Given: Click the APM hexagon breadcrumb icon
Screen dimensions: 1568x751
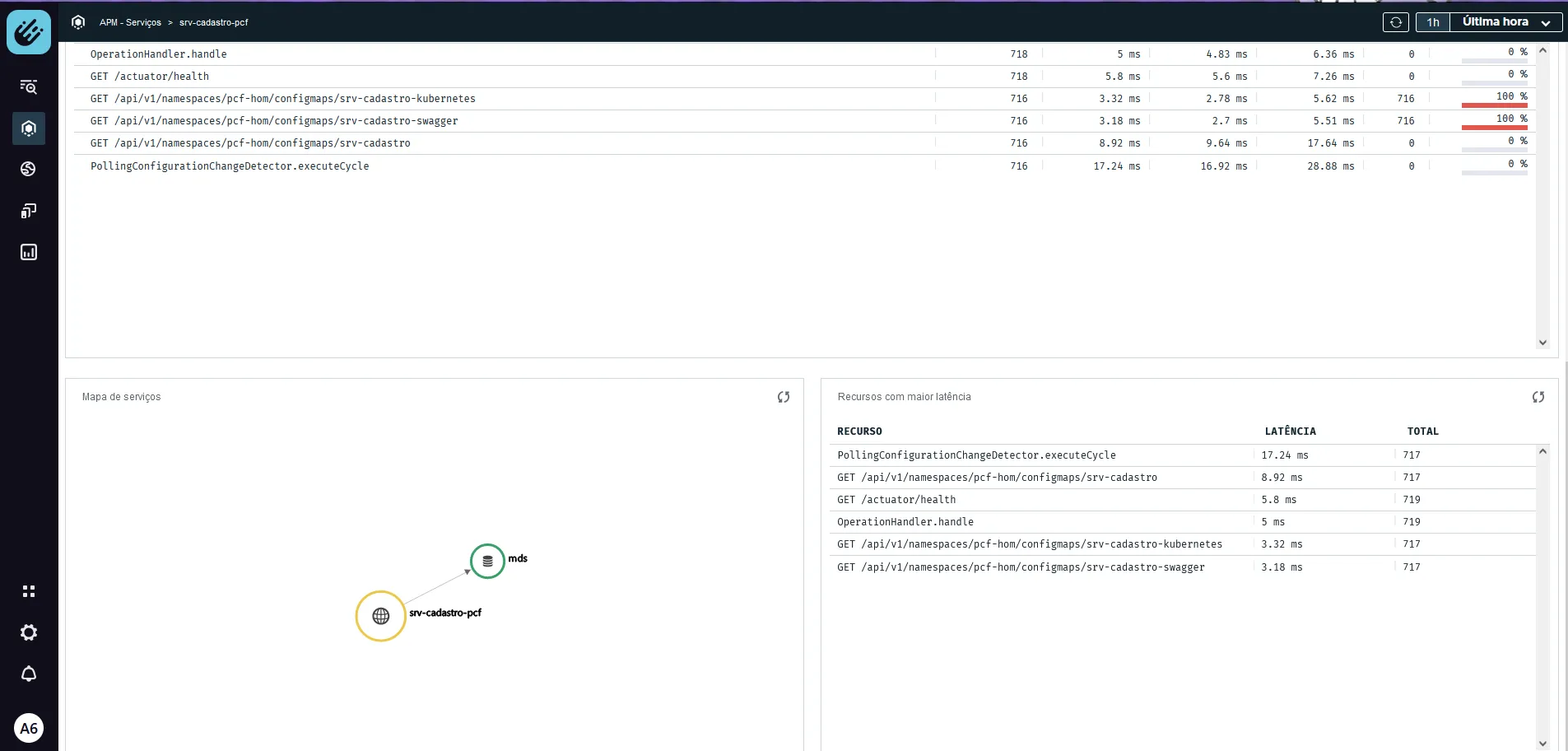Looking at the screenshot, I should click(78, 22).
